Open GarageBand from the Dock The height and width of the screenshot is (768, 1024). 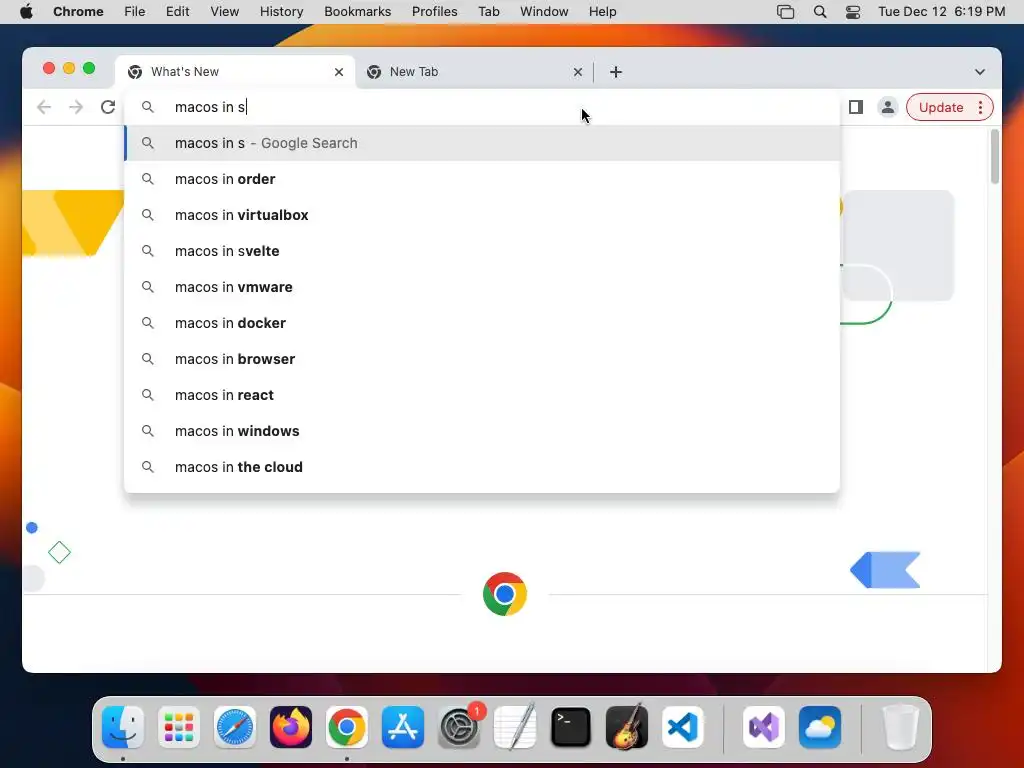(627, 727)
